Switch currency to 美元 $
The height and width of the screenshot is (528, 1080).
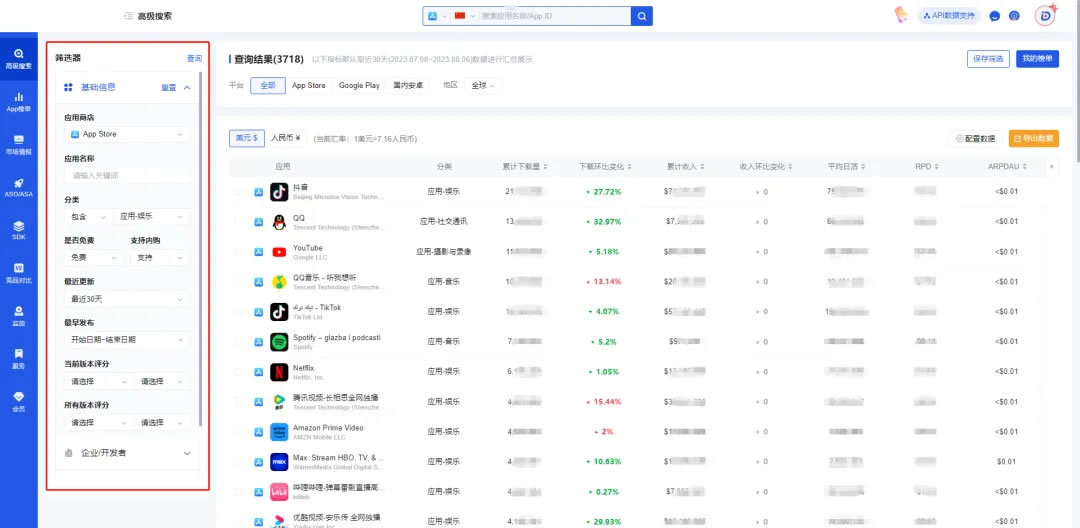(247, 138)
